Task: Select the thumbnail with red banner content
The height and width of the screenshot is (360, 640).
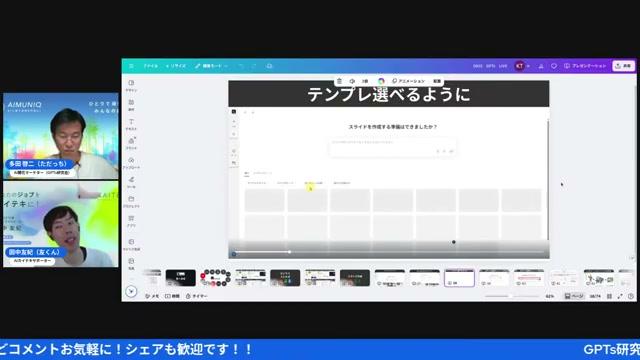Action: (529, 278)
